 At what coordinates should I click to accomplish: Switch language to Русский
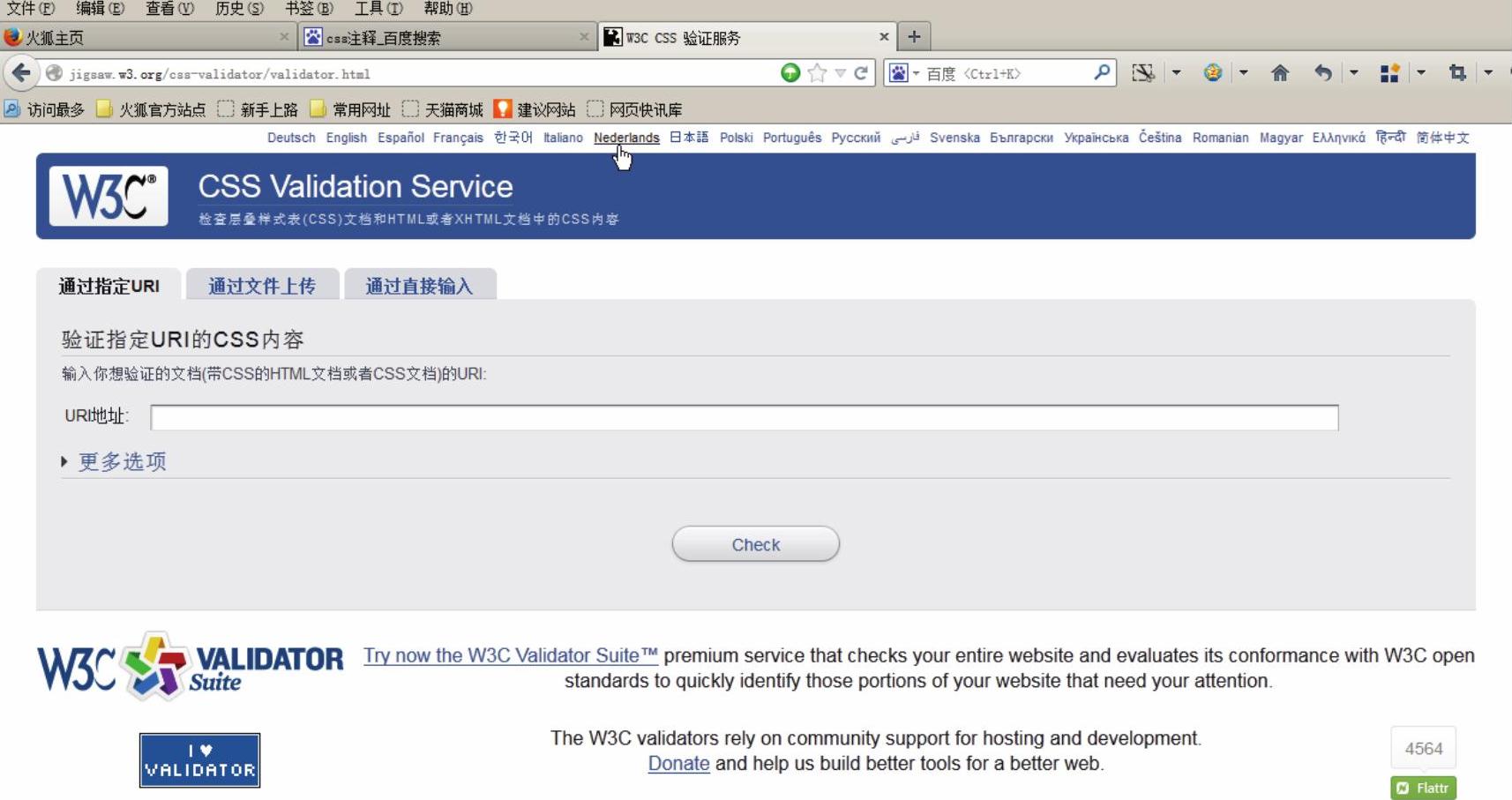[856, 138]
